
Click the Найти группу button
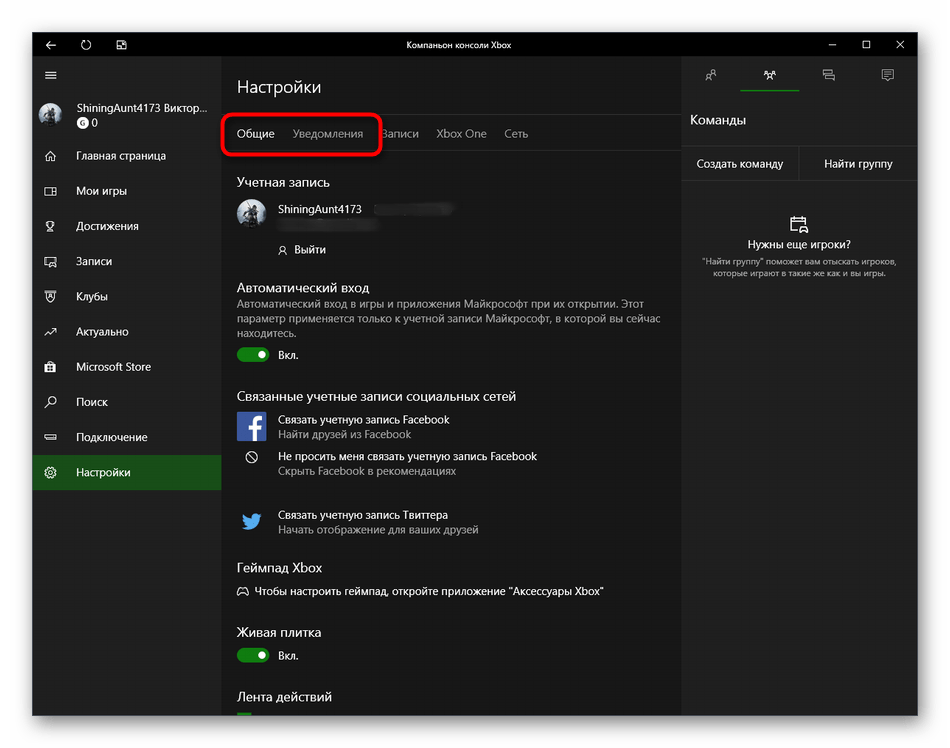[858, 164]
